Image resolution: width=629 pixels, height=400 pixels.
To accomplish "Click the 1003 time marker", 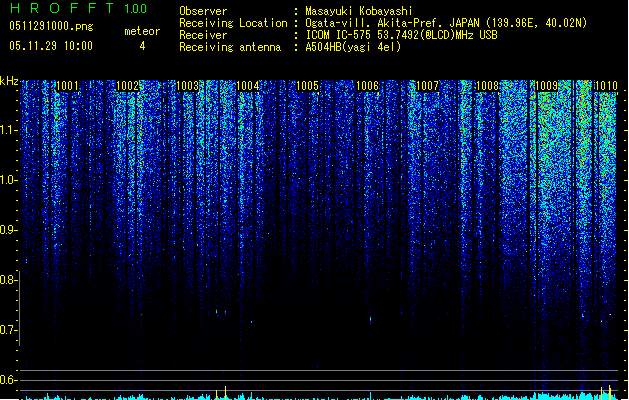I will point(187,85).
